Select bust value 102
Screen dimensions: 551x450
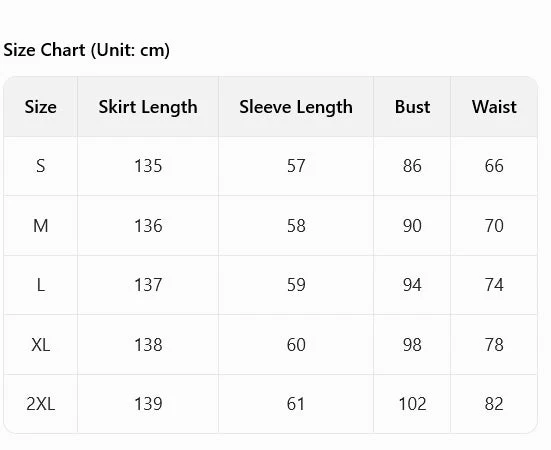point(412,404)
